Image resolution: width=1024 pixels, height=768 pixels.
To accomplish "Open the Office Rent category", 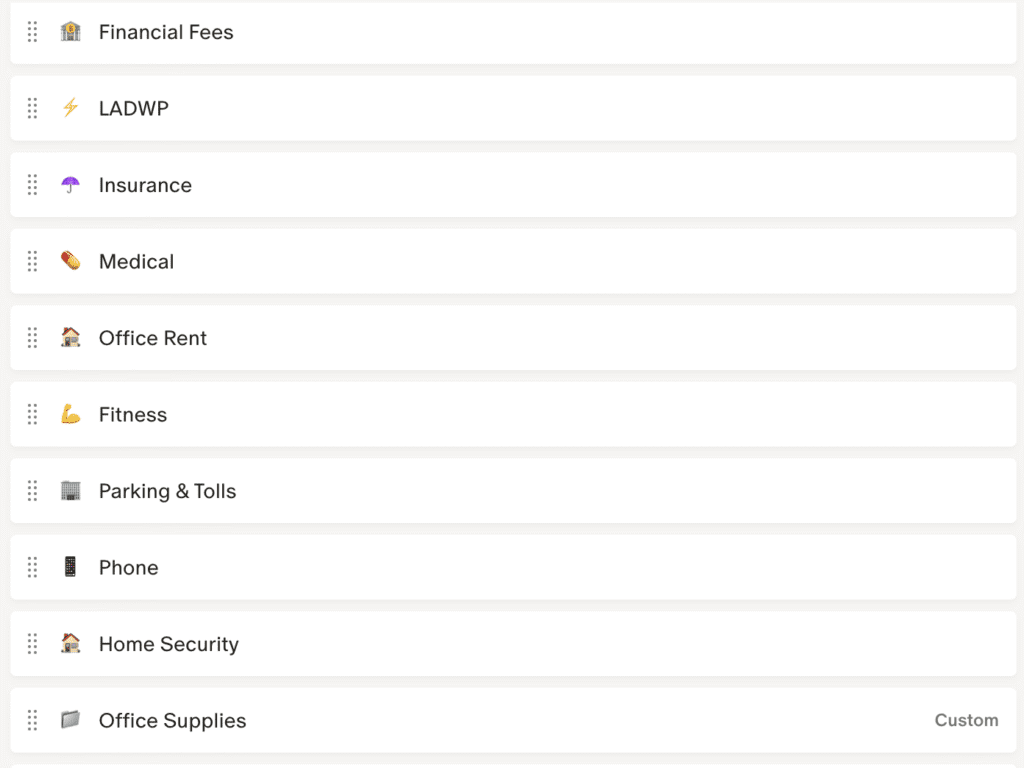I will [152, 338].
